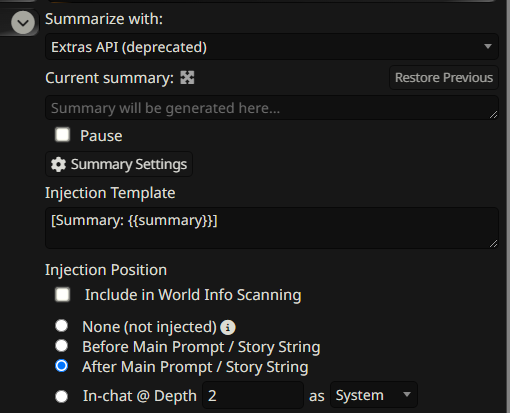Click the expand icon beside Current summary

tap(187, 78)
